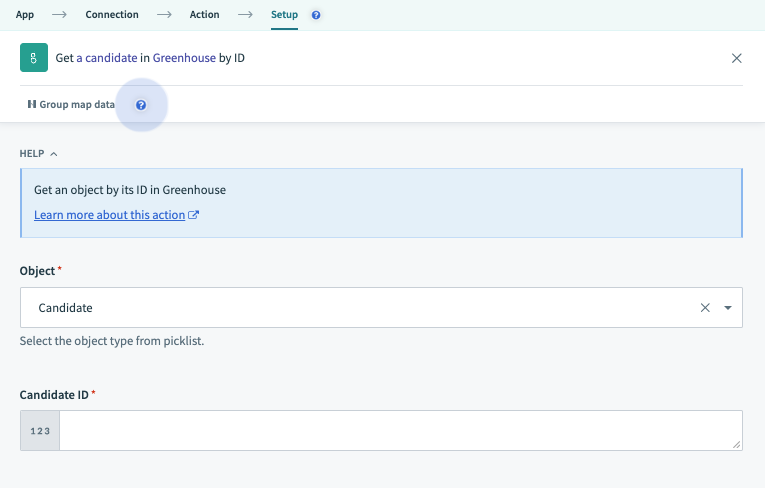
Task: Select the Setup step tab
Action: point(284,15)
